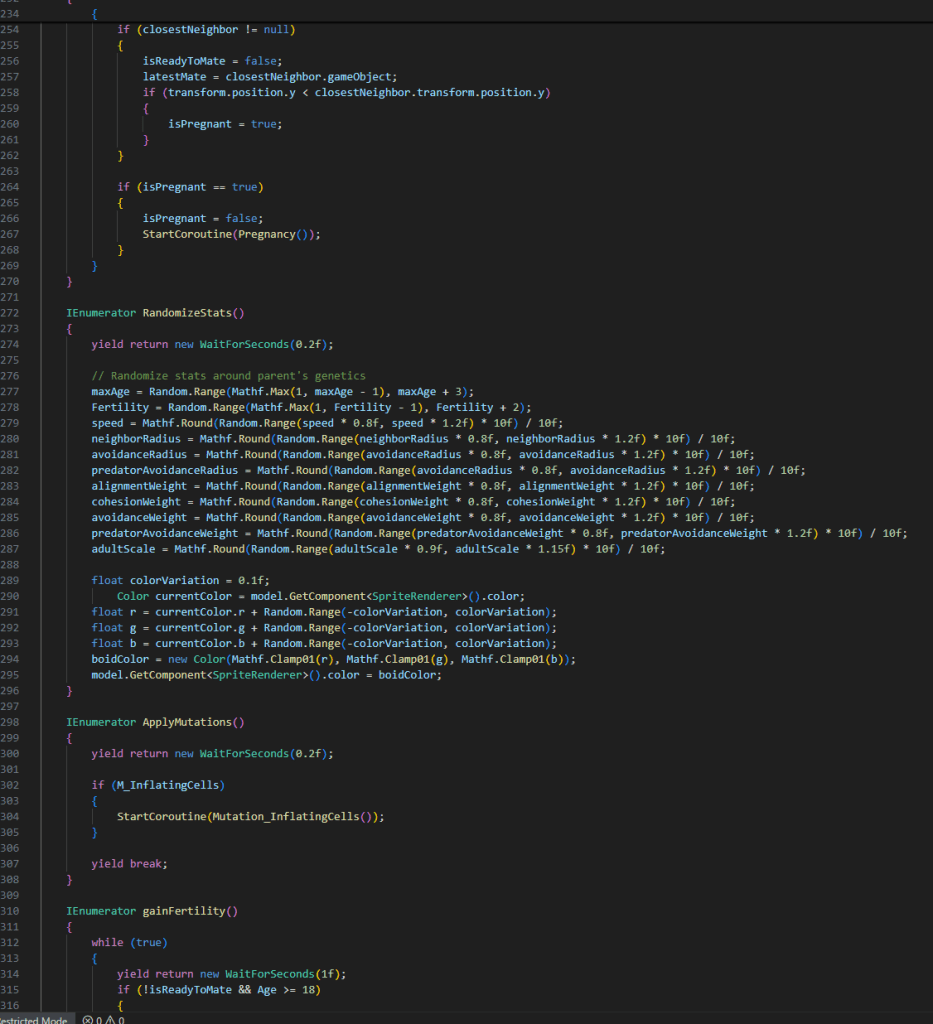933x1024 pixels.
Task: Click the errors count icon in status bar
Action: [x=88, y=1019]
